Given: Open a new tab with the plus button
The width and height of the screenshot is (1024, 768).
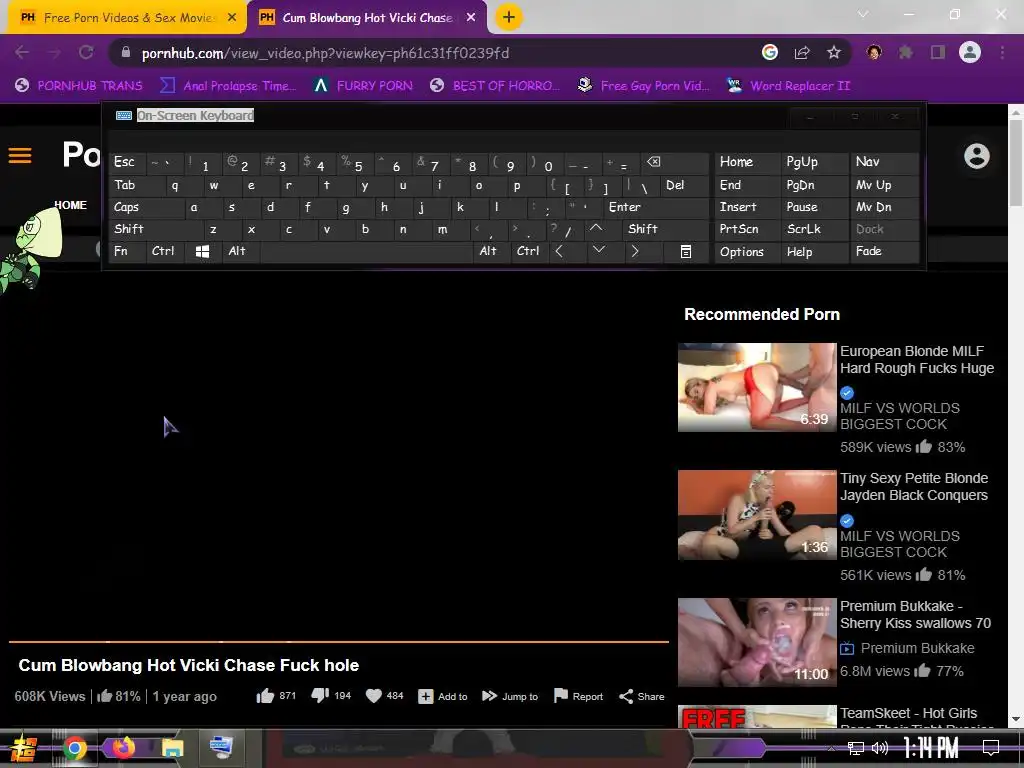Looking at the screenshot, I should coord(509,18).
